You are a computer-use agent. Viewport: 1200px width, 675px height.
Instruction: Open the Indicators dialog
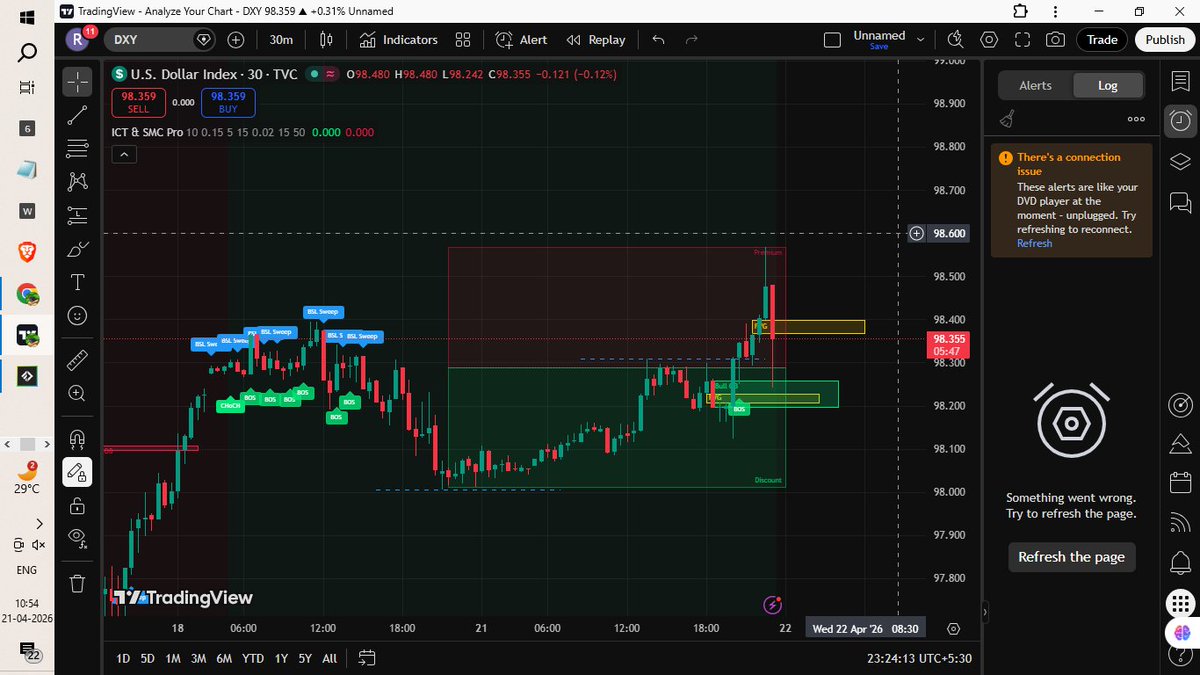pyautogui.click(x=398, y=40)
